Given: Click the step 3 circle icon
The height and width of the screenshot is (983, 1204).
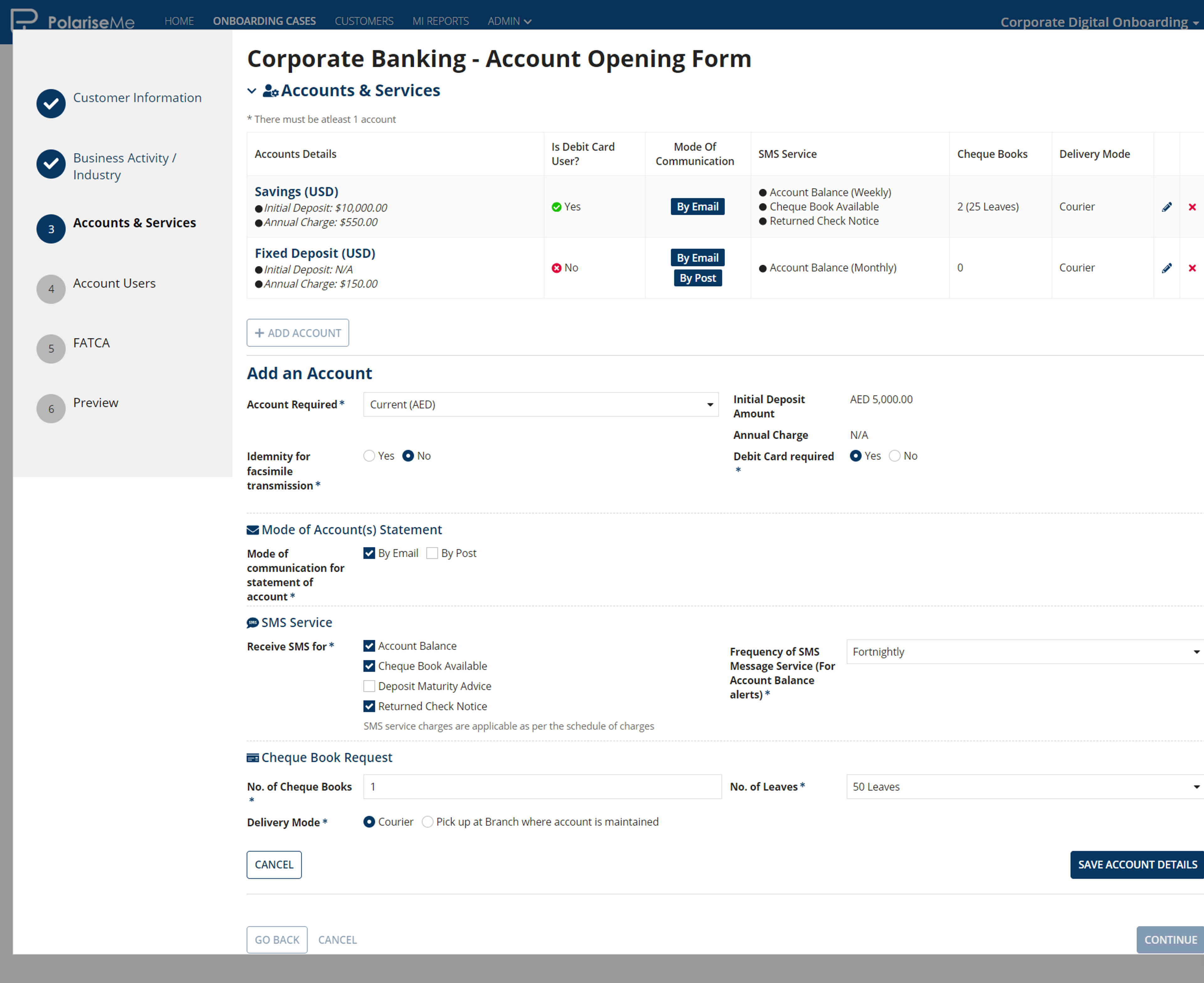Looking at the screenshot, I should click(51, 229).
